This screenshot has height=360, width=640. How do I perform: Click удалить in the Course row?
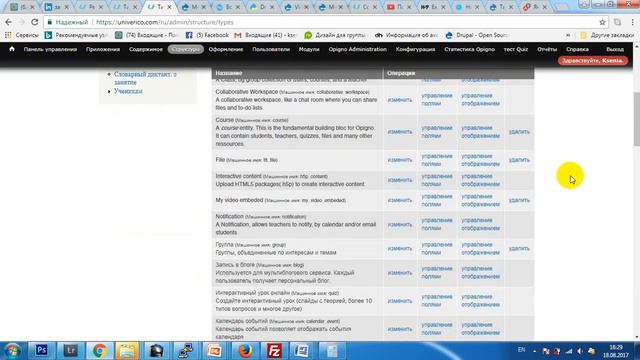click(x=519, y=132)
